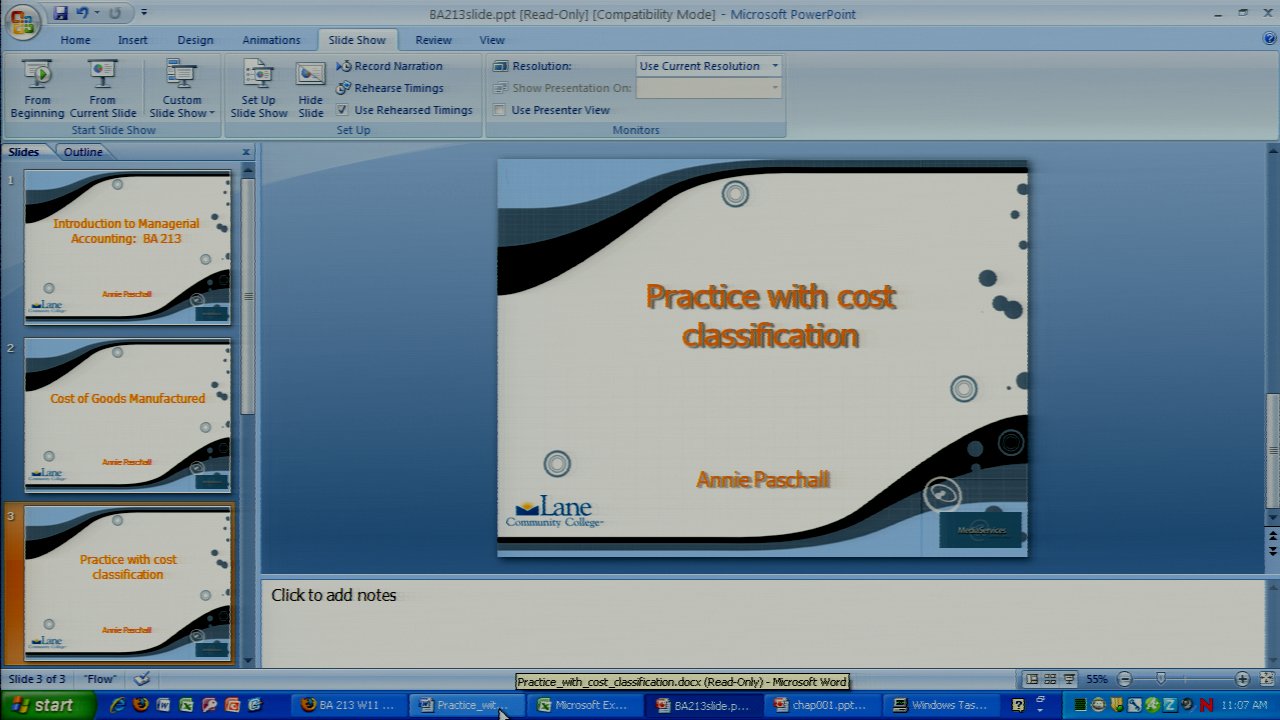
Task: Open Set Up Slide Show dialog
Action: [258, 88]
